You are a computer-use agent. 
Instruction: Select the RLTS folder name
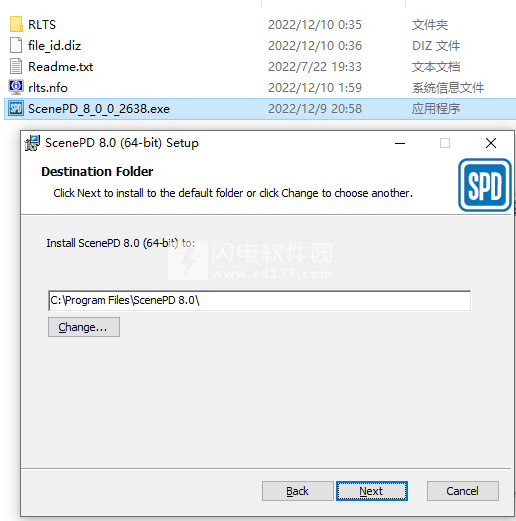pyautogui.click(x=42, y=25)
